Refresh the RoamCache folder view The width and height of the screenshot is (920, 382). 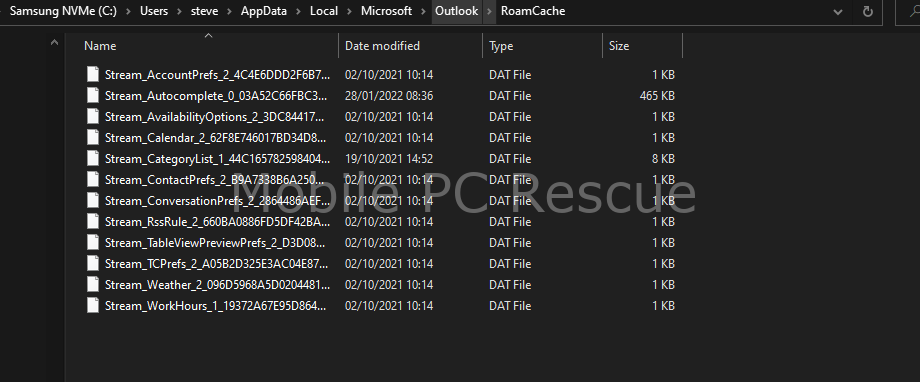868,12
